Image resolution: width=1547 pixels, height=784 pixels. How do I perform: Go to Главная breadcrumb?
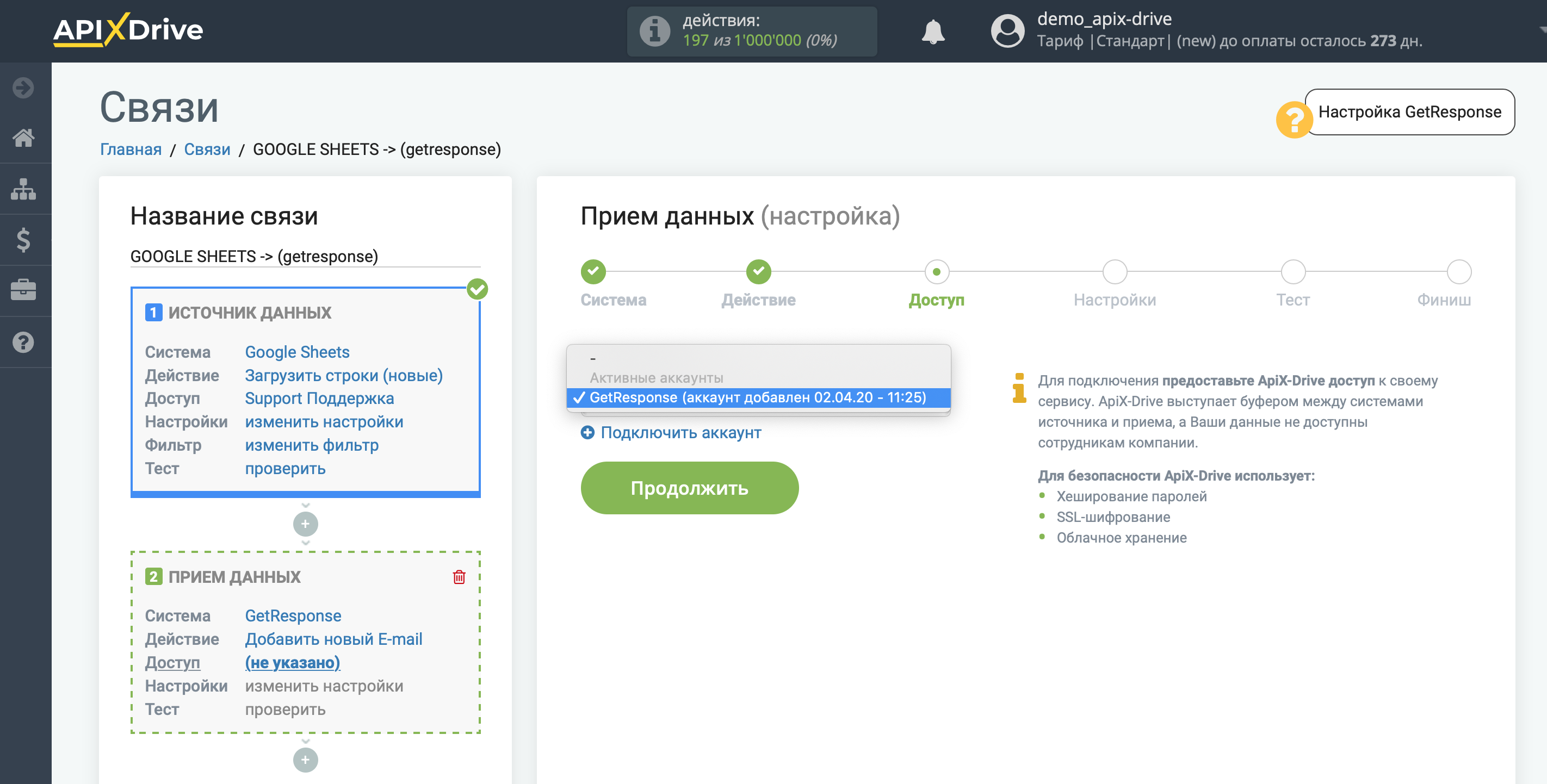point(131,149)
